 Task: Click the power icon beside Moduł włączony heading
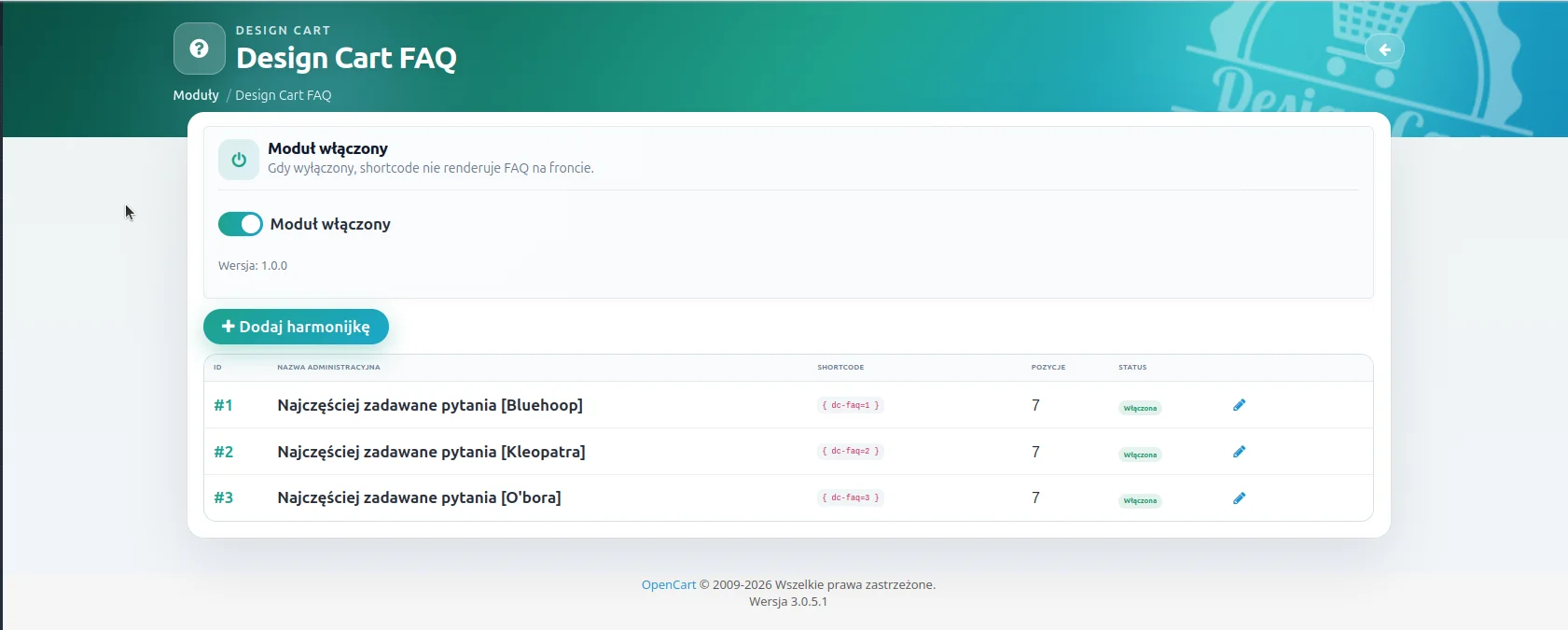(239, 160)
